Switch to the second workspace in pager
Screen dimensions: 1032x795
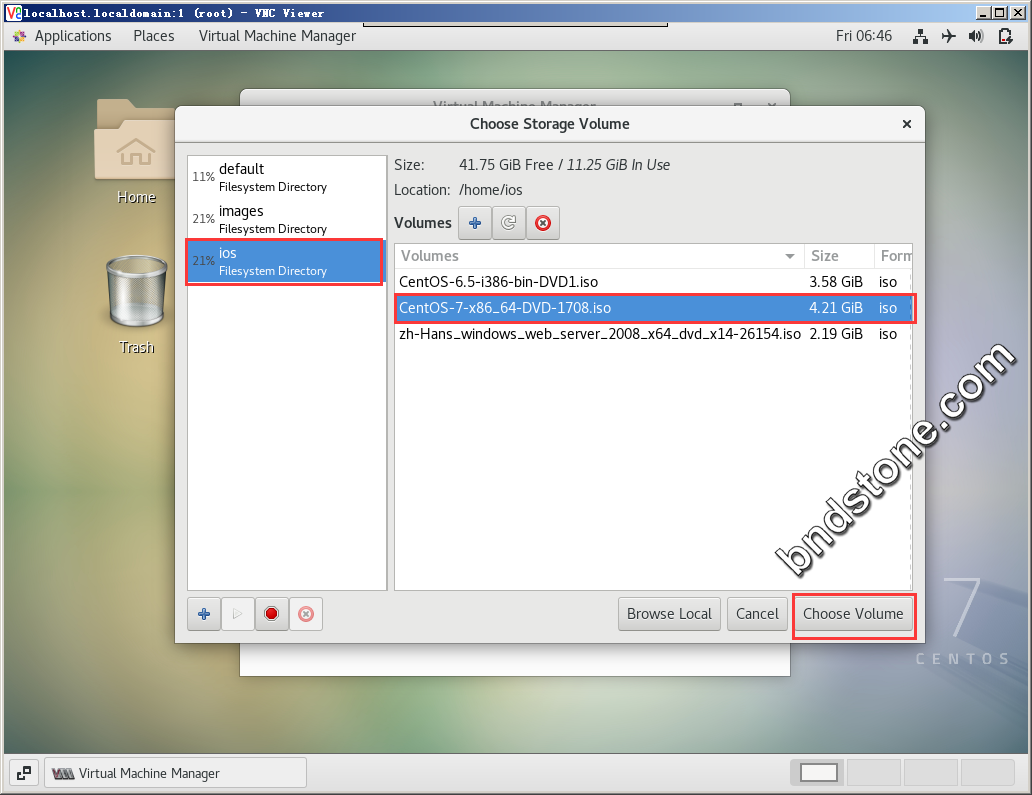pos(874,773)
